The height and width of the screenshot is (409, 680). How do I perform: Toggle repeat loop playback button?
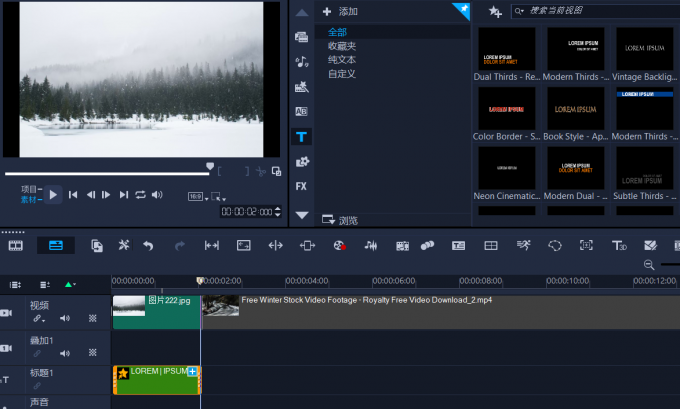coord(140,195)
